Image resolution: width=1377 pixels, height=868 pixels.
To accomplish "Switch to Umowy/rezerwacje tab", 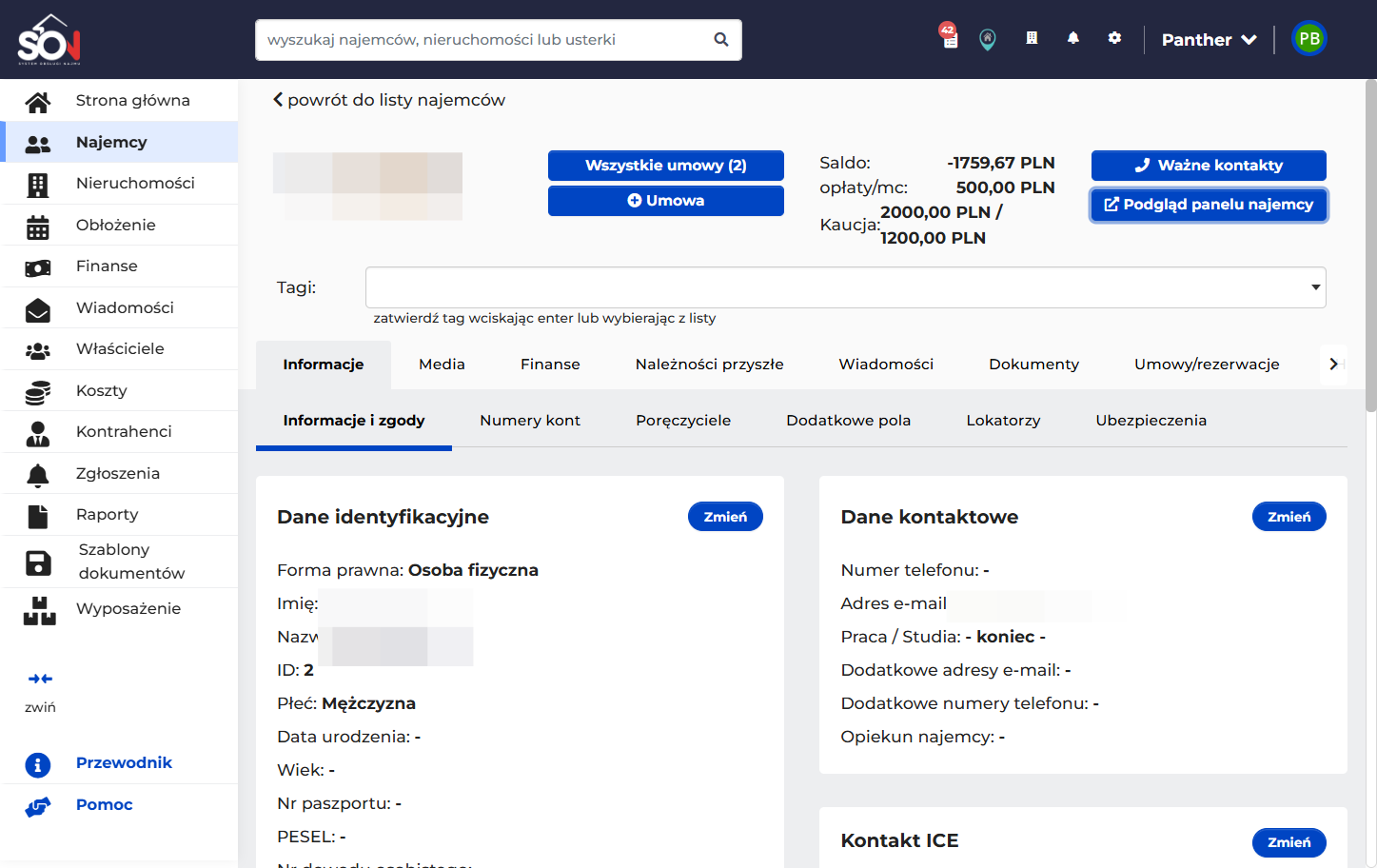I will coord(1207,365).
